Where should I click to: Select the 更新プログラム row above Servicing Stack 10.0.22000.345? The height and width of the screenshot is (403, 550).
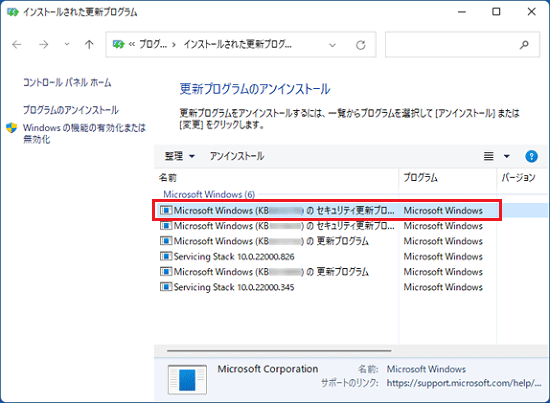[351, 272]
